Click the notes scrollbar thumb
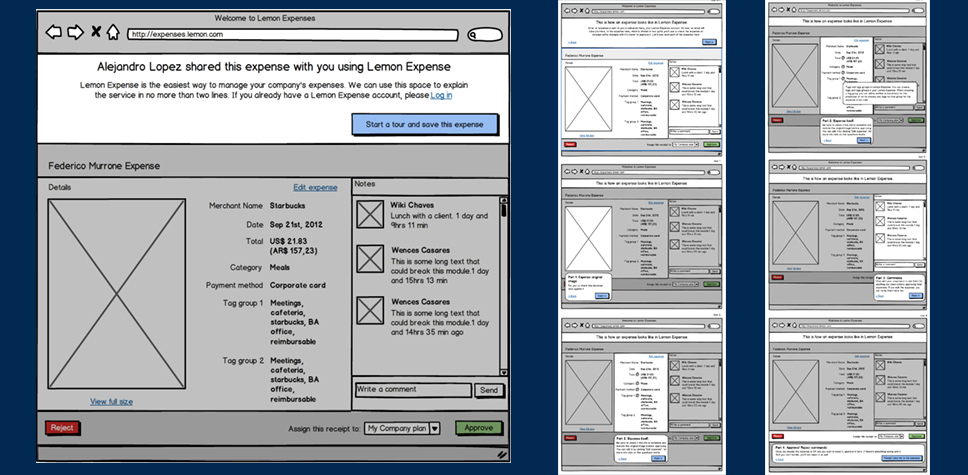This screenshot has width=968, height=475. pos(504,211)
